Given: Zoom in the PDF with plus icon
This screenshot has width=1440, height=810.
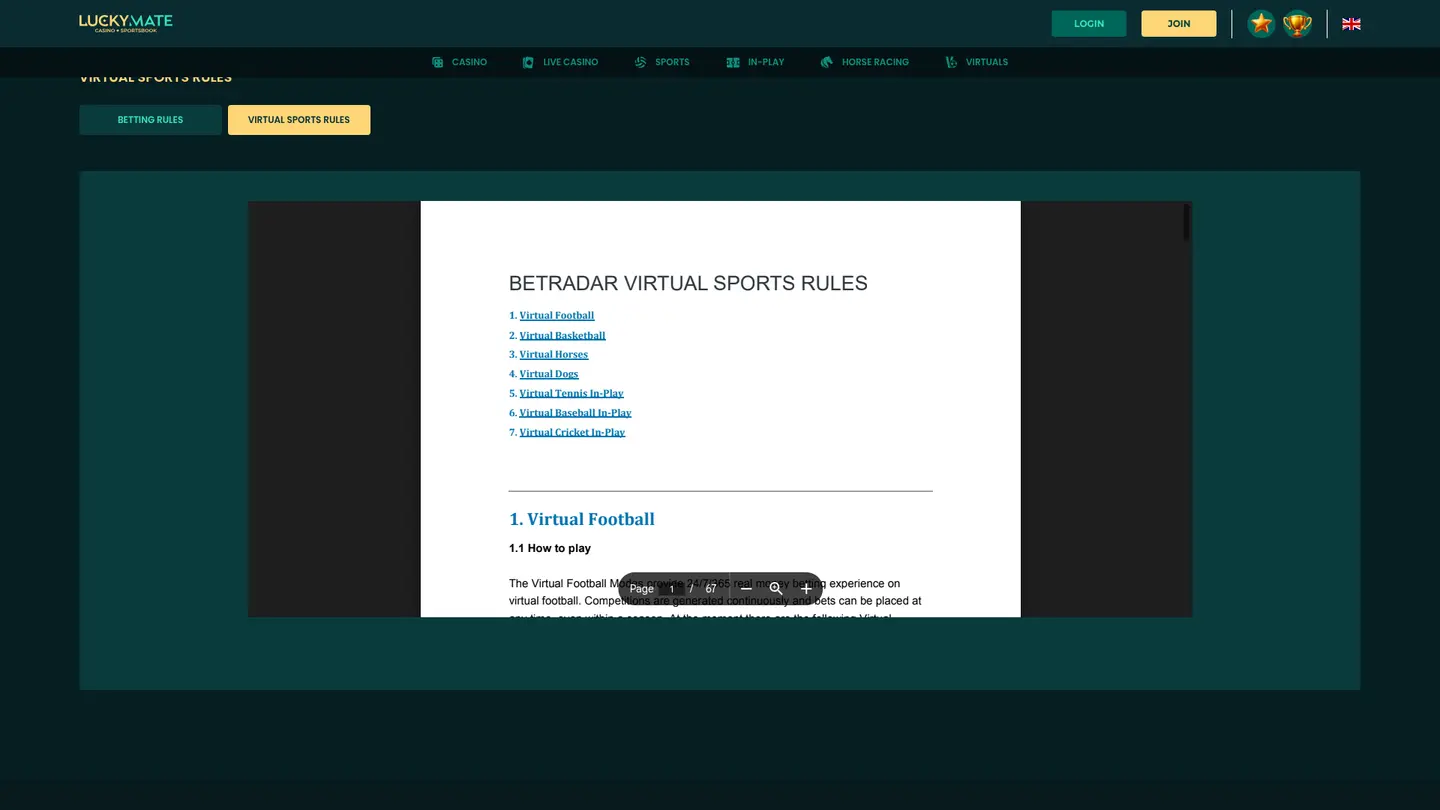Looking at the screenshot, I should click(806, 589).
